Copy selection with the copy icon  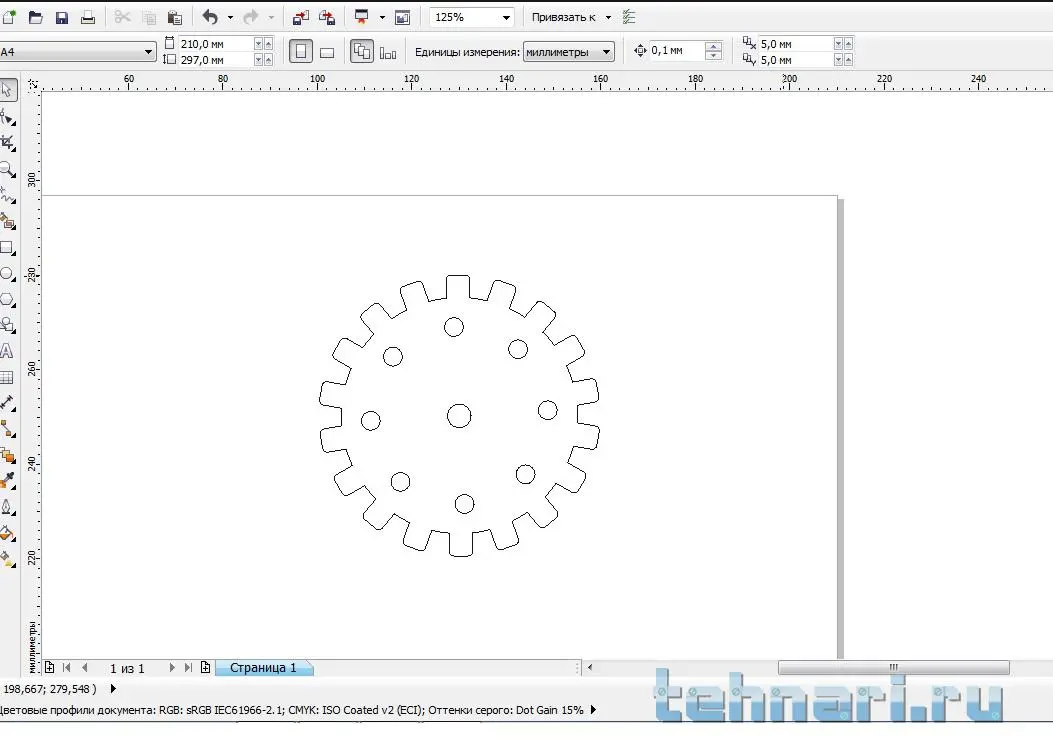[149, 17]
